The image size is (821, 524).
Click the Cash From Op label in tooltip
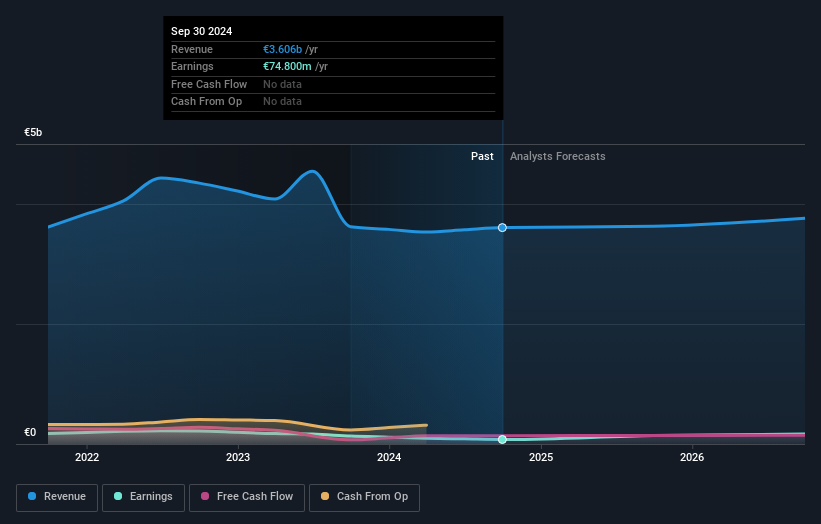click(x=206, y=102)
